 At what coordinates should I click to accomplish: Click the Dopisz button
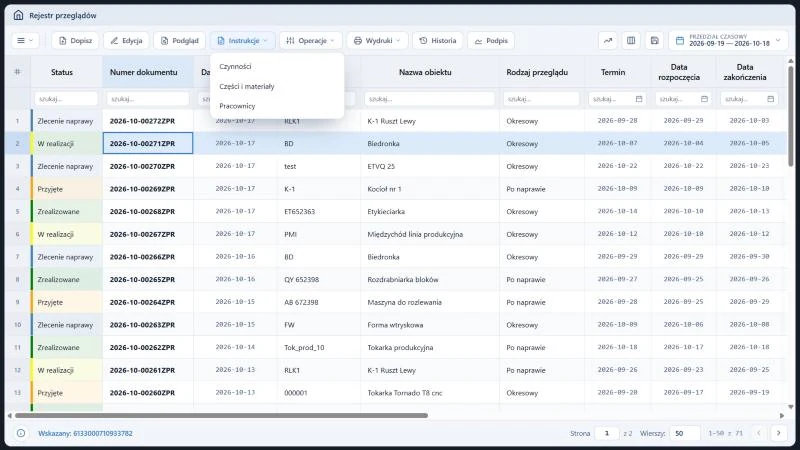pos(75,40)
